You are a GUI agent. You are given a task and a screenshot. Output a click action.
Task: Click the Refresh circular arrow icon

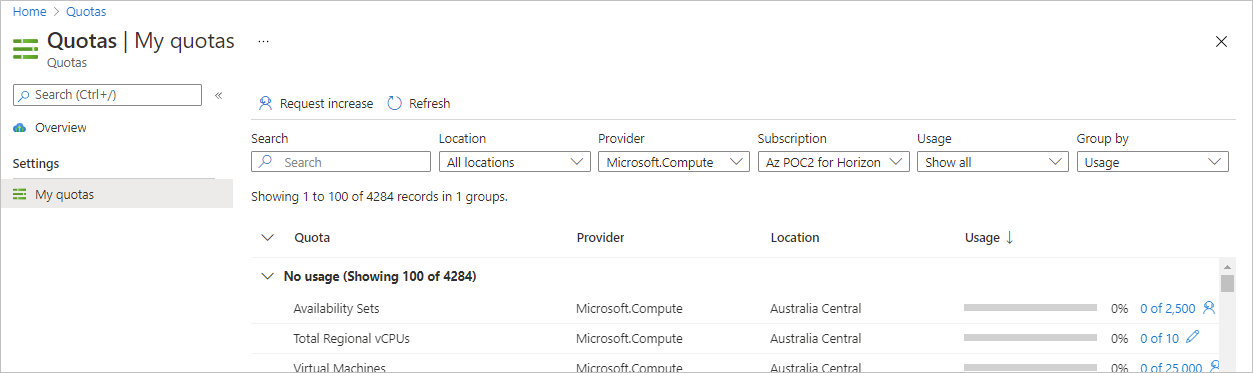395,103
